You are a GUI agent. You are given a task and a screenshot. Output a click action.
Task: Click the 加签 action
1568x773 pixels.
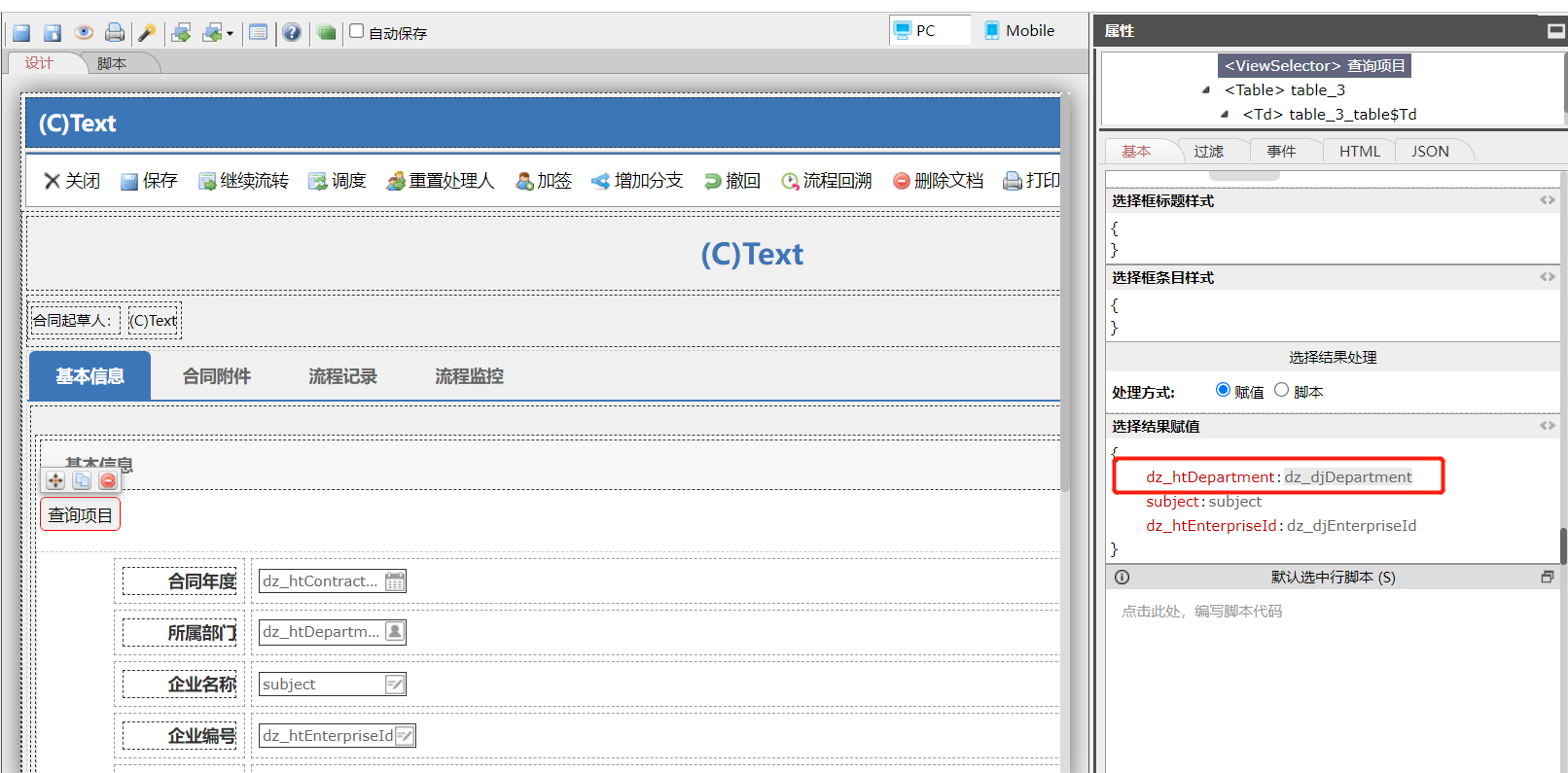(x=544, y=181)
